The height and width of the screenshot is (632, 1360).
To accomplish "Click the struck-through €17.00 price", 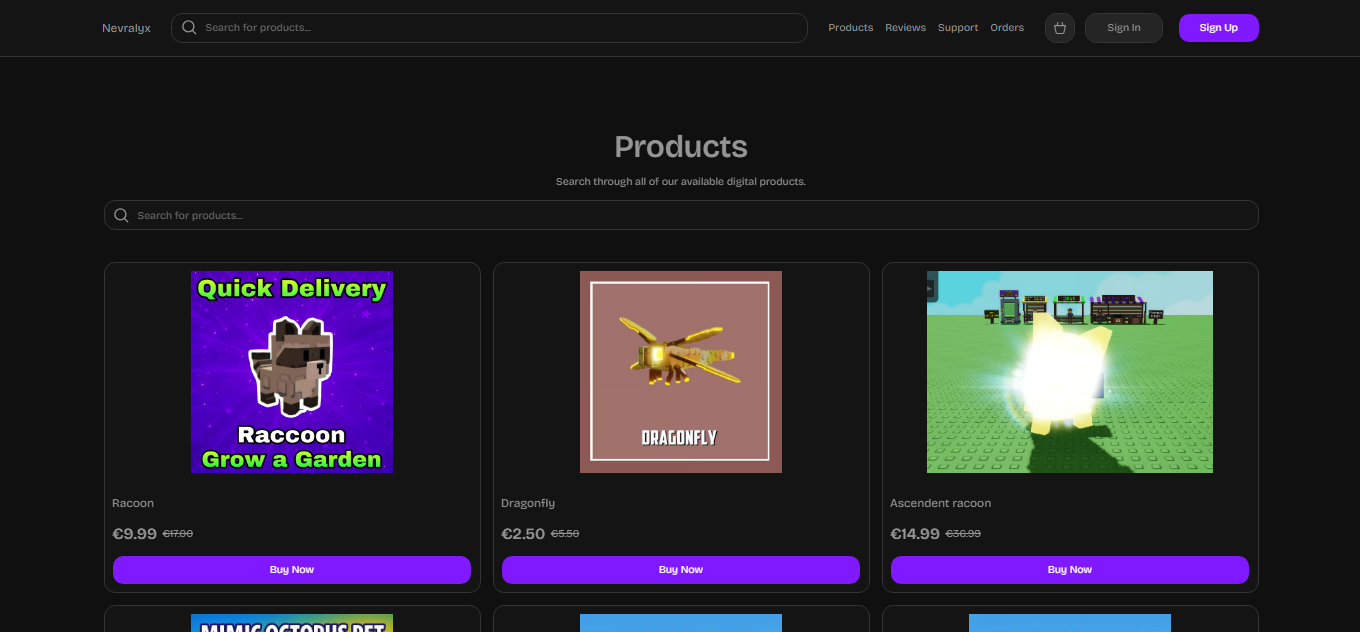I will [178, 534].
